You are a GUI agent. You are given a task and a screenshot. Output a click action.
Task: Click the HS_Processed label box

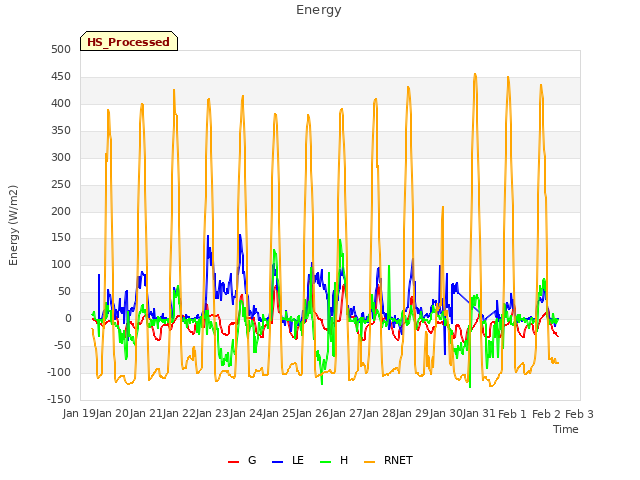pos(129,41)
